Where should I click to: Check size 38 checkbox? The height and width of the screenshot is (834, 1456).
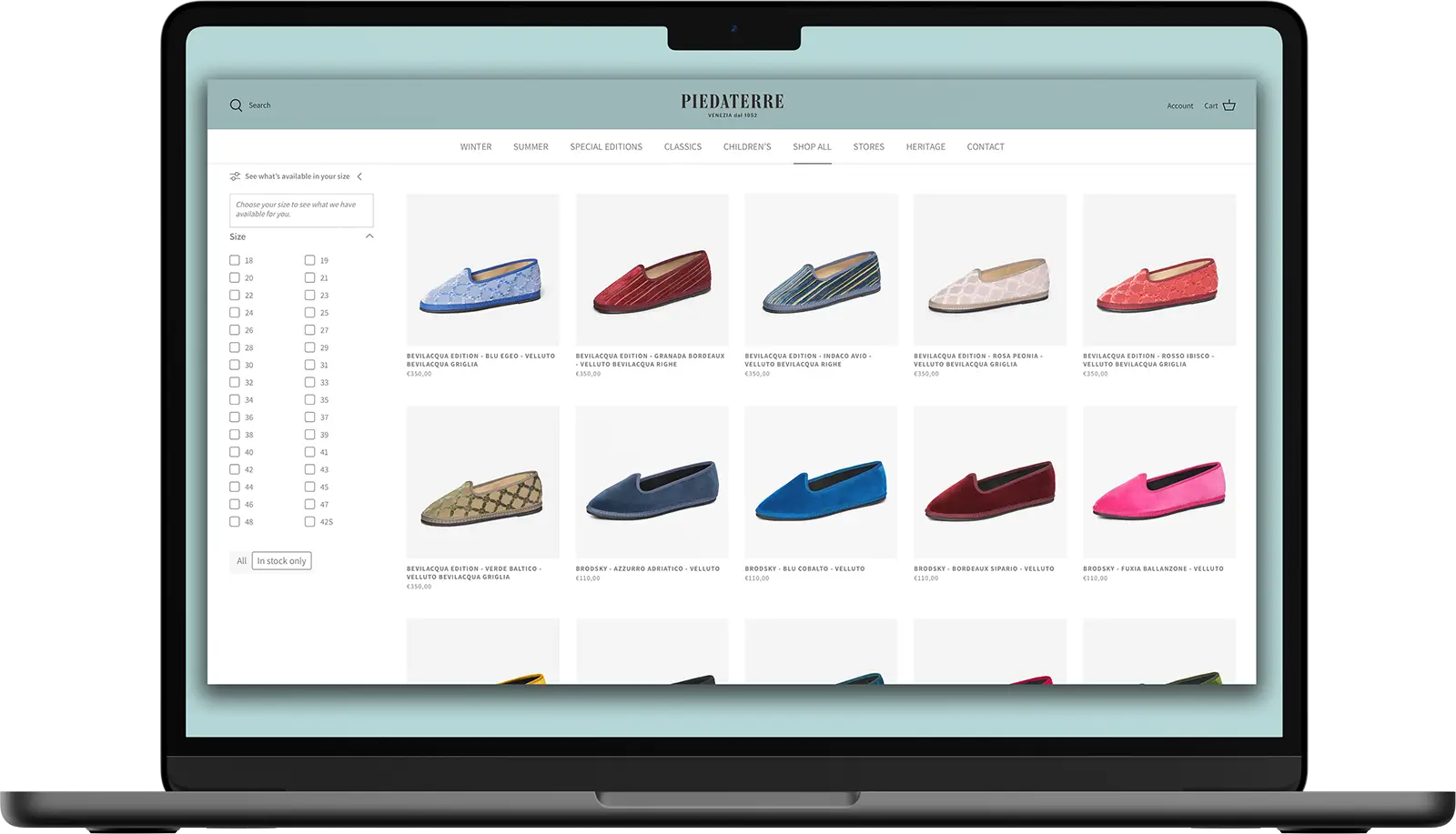pyautogui.click(x=235, y=435)
